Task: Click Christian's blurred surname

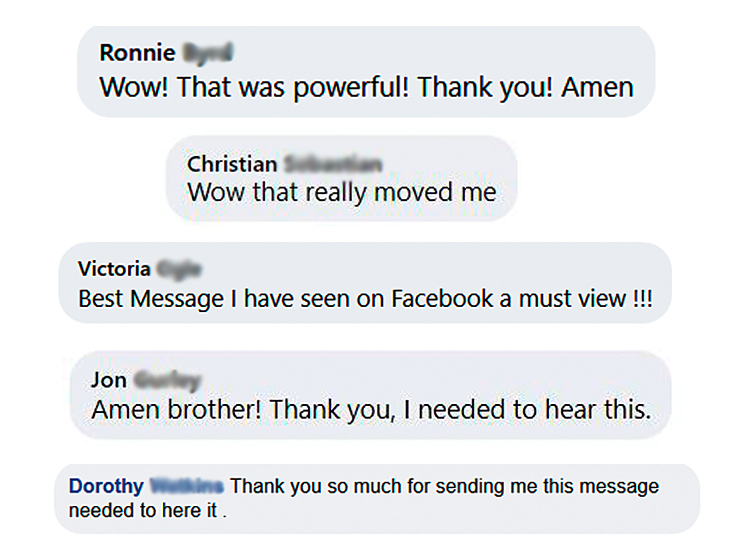Action: [332, 164]
